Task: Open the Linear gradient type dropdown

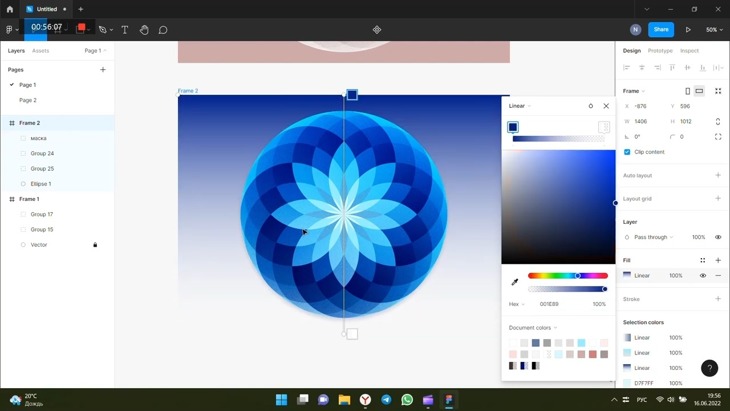Action: pos(519,106)
